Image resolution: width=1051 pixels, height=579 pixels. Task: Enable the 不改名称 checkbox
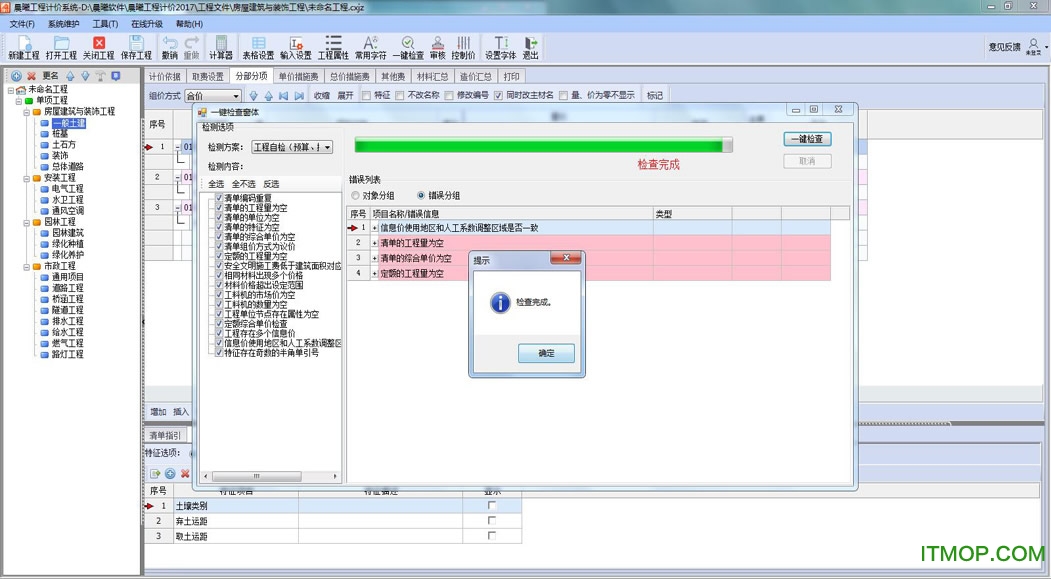point(401,96)
